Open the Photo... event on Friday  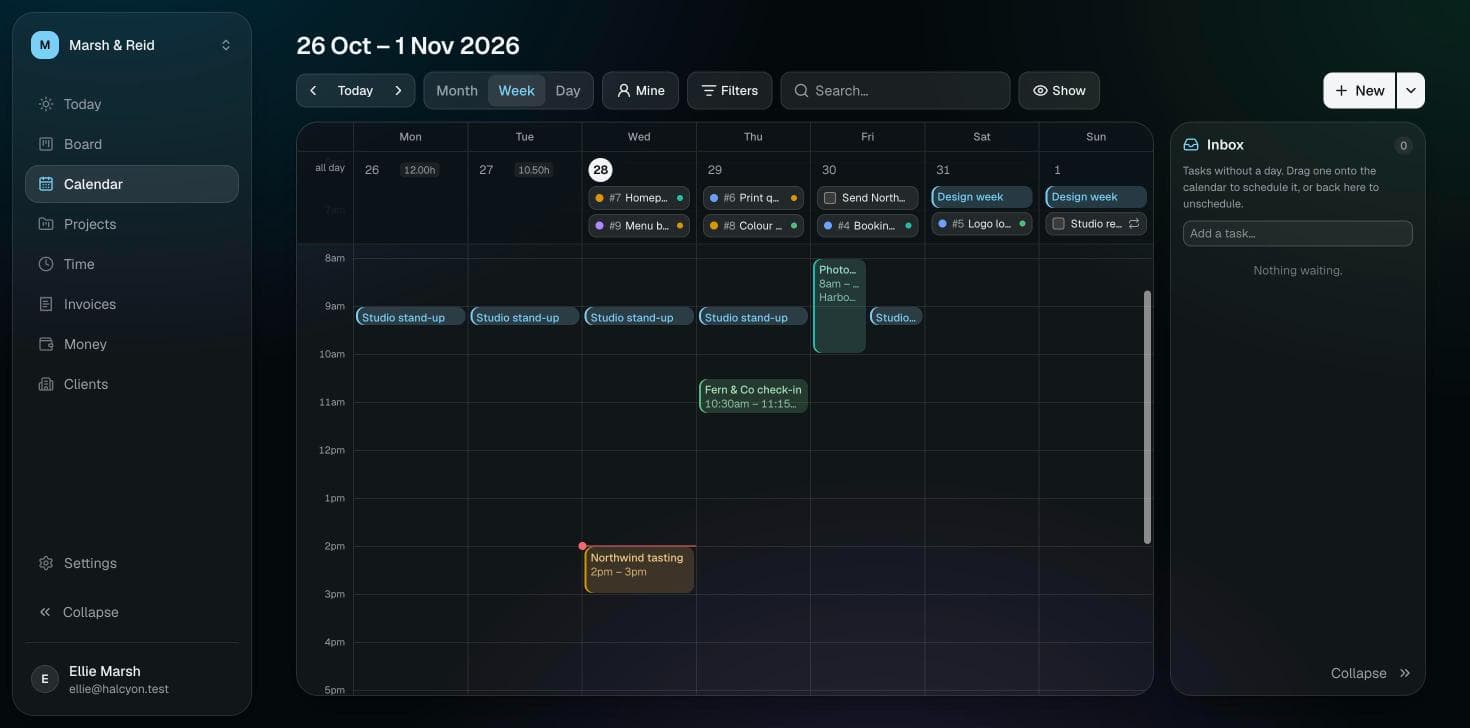[839, 306]
